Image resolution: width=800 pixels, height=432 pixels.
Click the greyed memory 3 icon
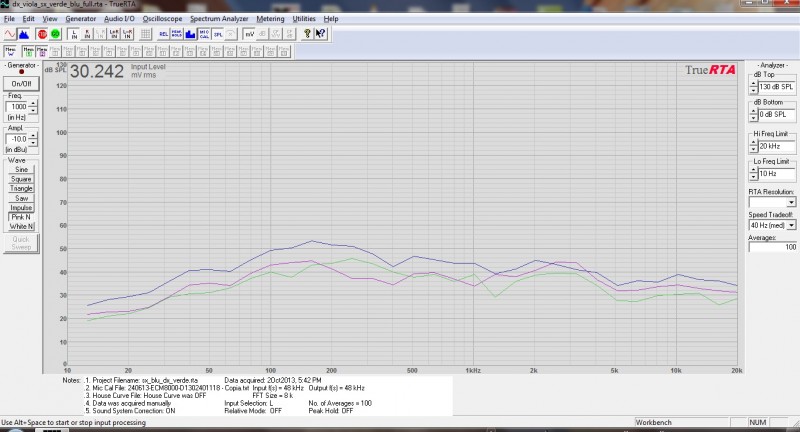(x=56, y=51)
